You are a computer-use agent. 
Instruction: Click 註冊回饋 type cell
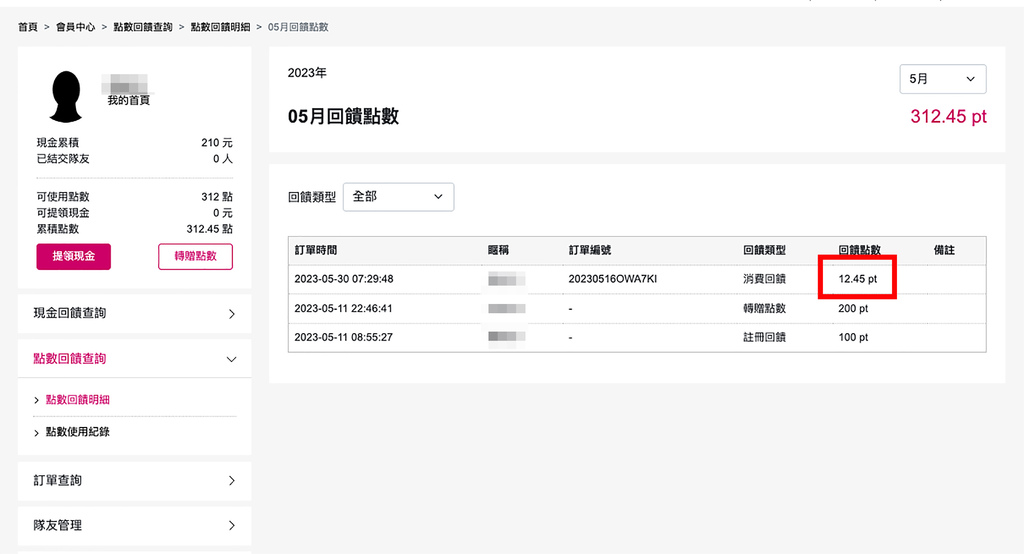tap(764, 337)
